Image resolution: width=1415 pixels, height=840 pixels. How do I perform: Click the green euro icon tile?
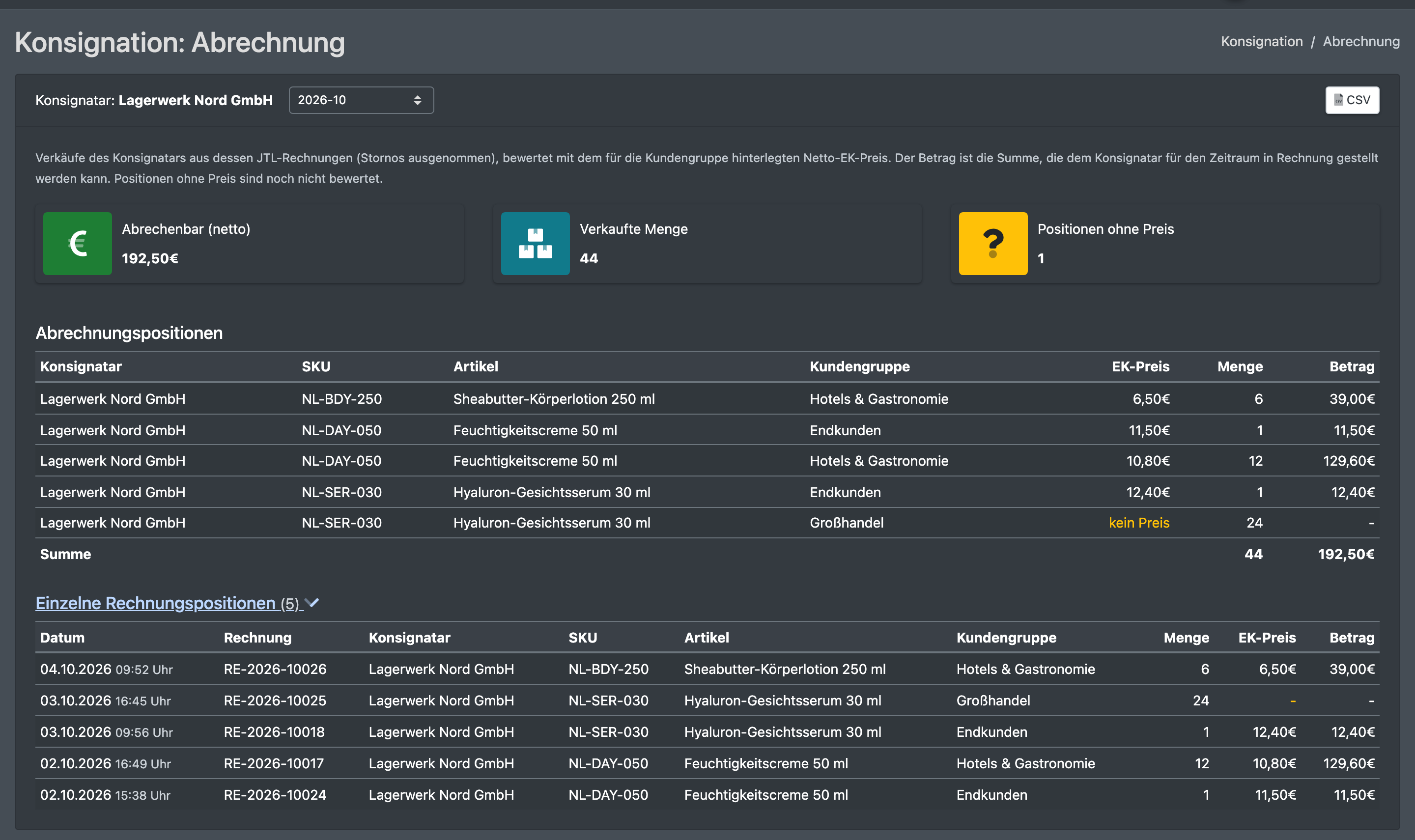point(78,243)
